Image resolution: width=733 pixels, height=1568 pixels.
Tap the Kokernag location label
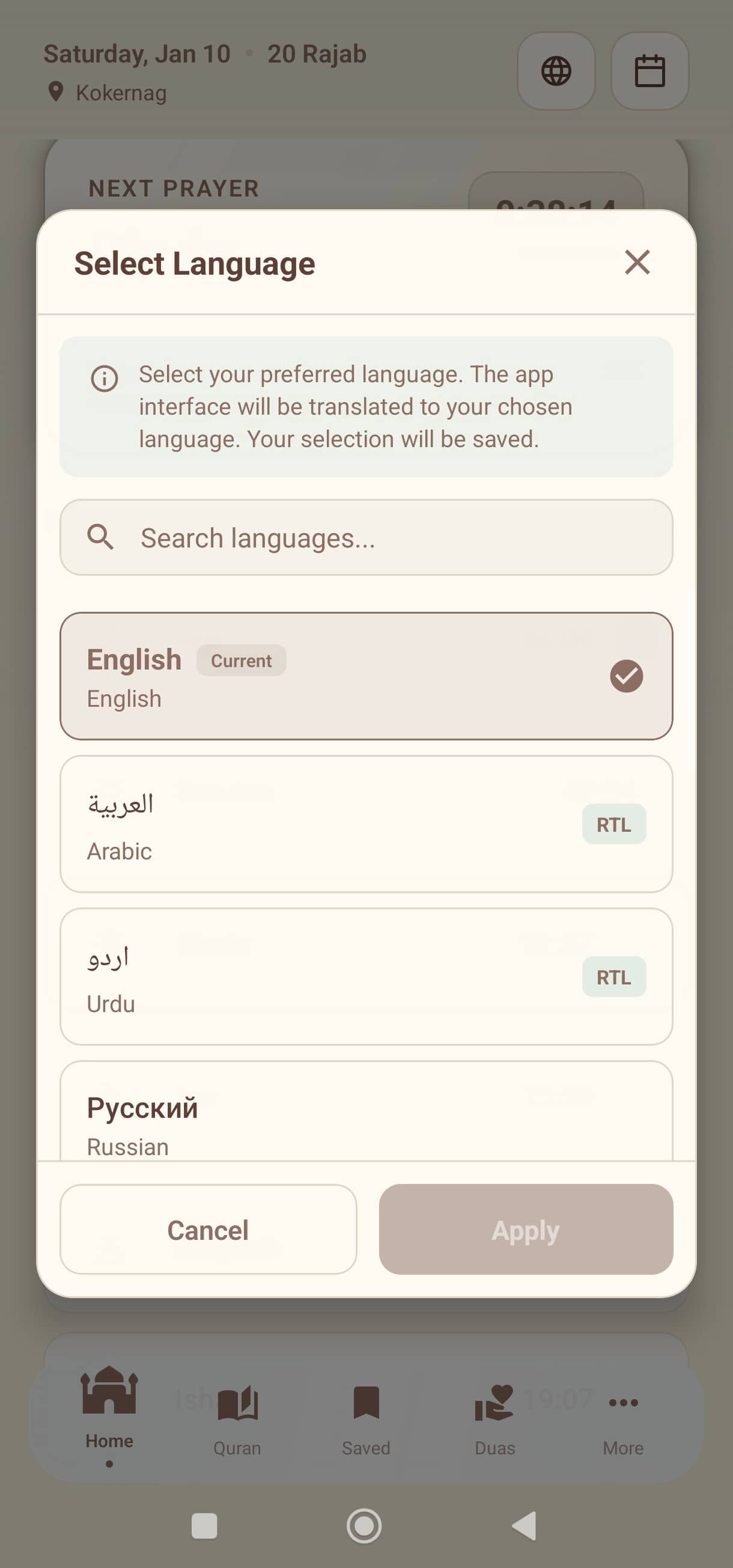(x=120, y=93)
